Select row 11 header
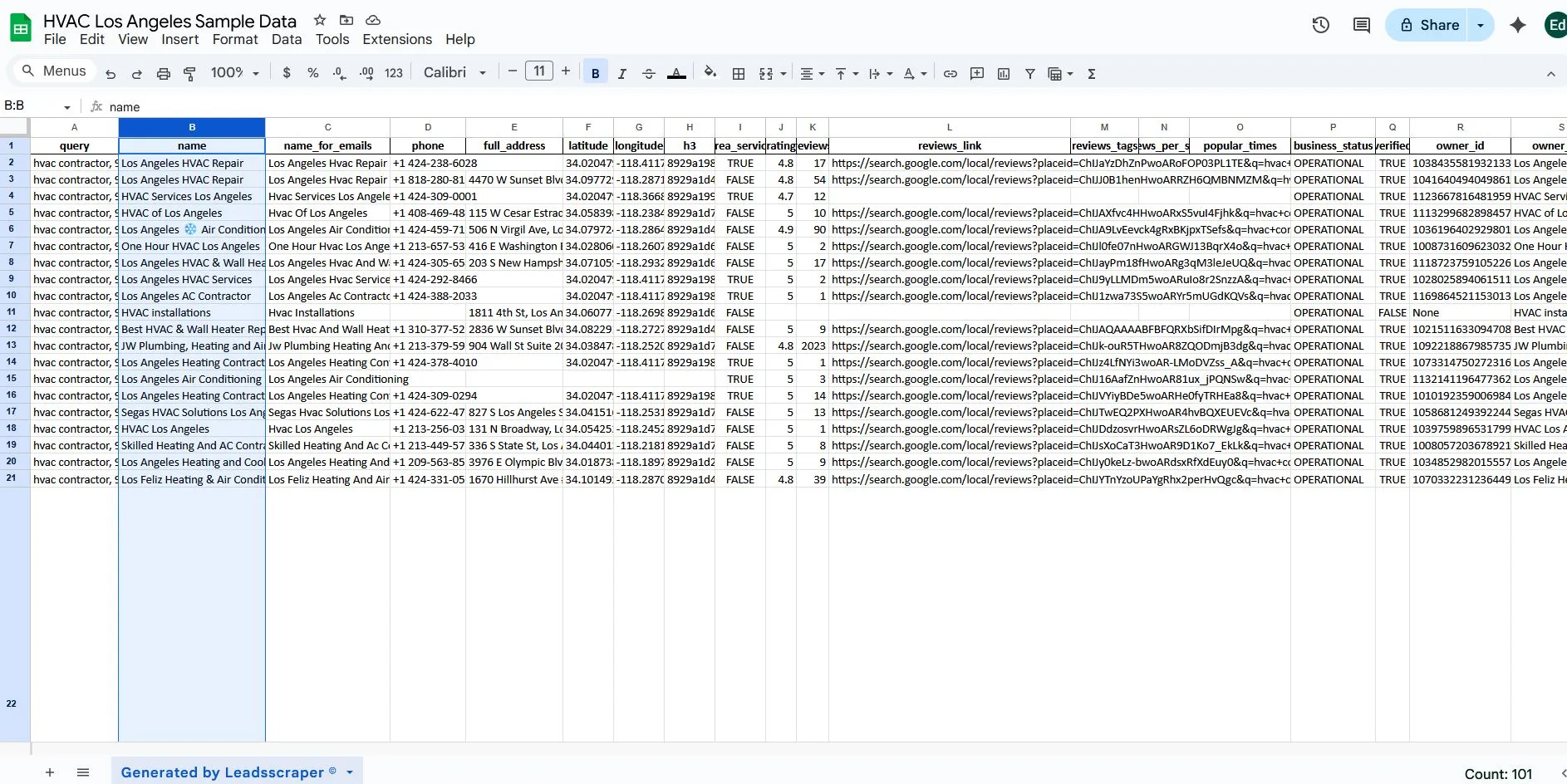 (12, 312)
